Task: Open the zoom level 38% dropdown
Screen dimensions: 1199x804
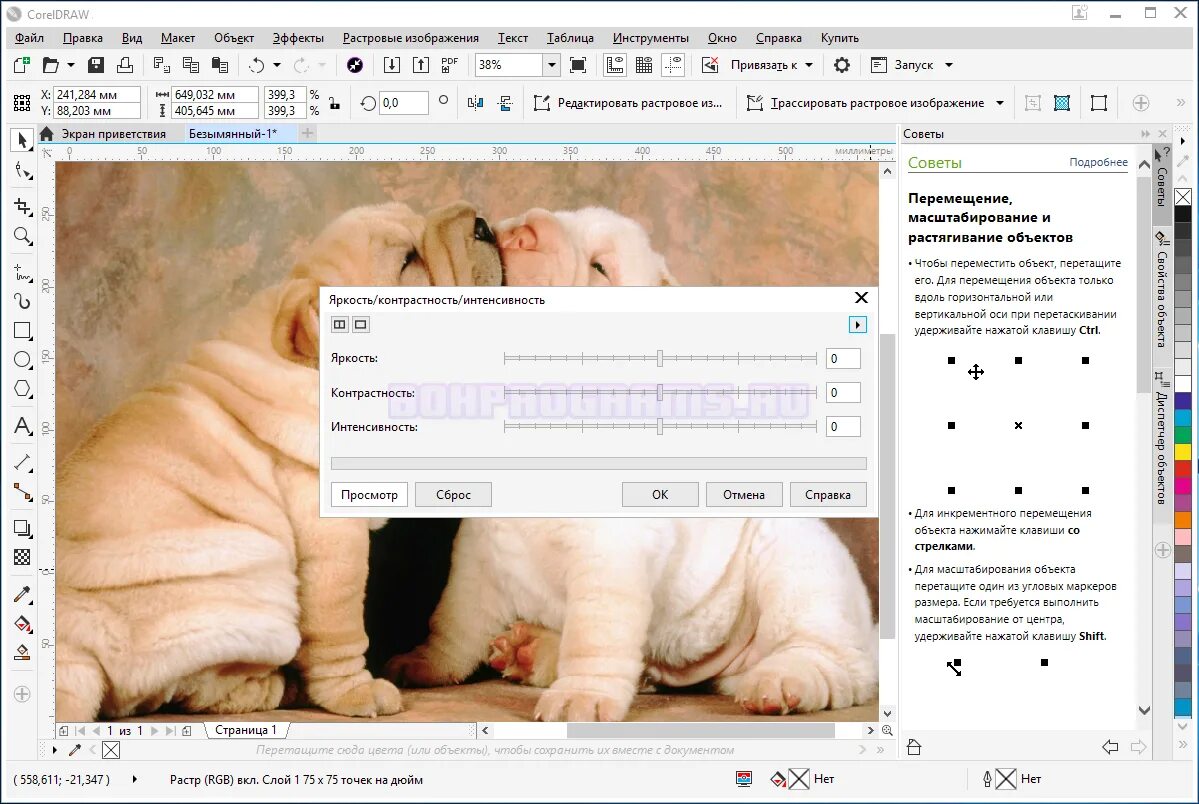Action: tap(551, 65)
